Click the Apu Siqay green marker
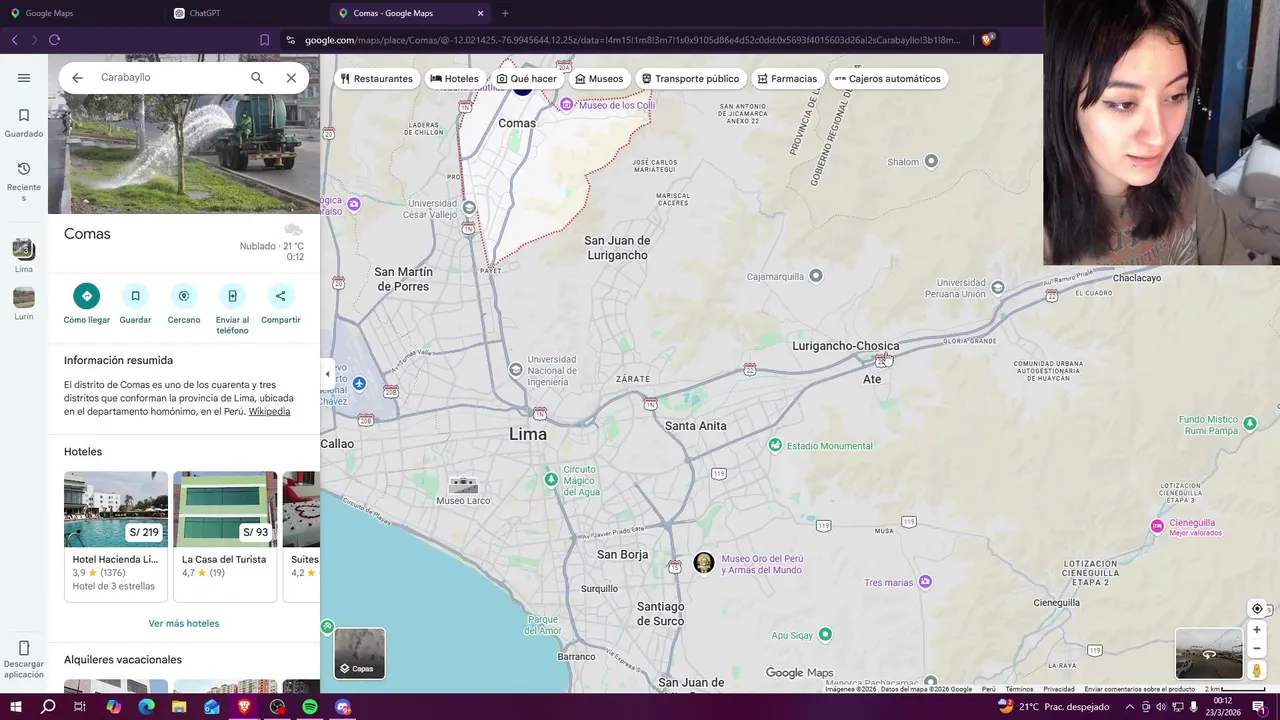 click(x=825, y=634)
